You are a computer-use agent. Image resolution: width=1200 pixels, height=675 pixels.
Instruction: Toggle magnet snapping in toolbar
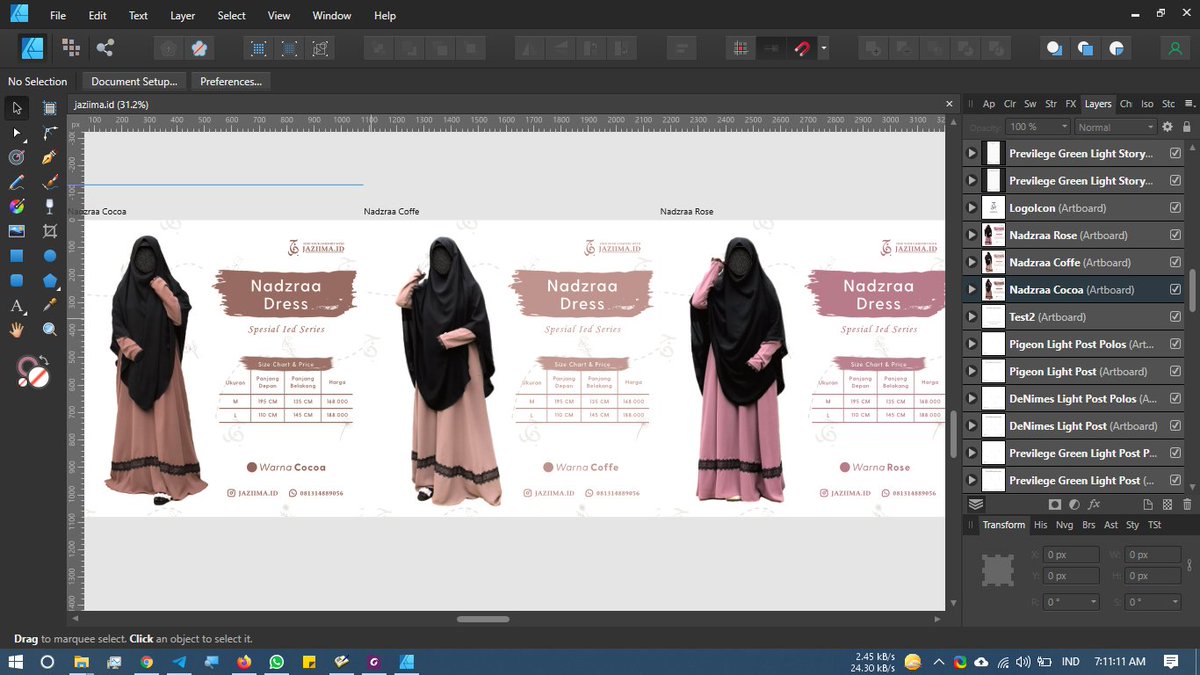pyautogui.click(x=802, y=47)
